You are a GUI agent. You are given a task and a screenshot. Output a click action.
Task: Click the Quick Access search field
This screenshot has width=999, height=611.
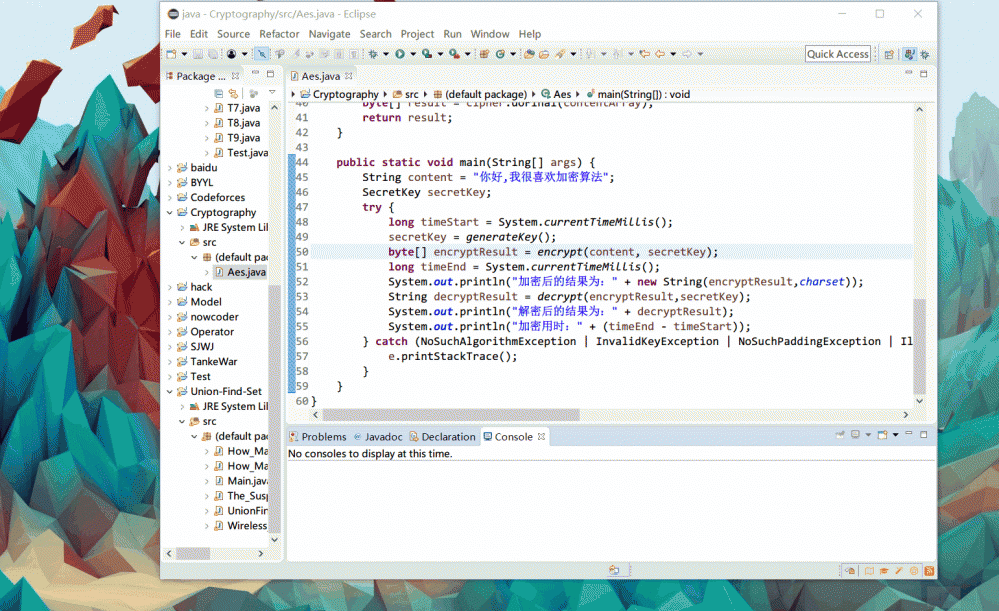tap(838, 54)
